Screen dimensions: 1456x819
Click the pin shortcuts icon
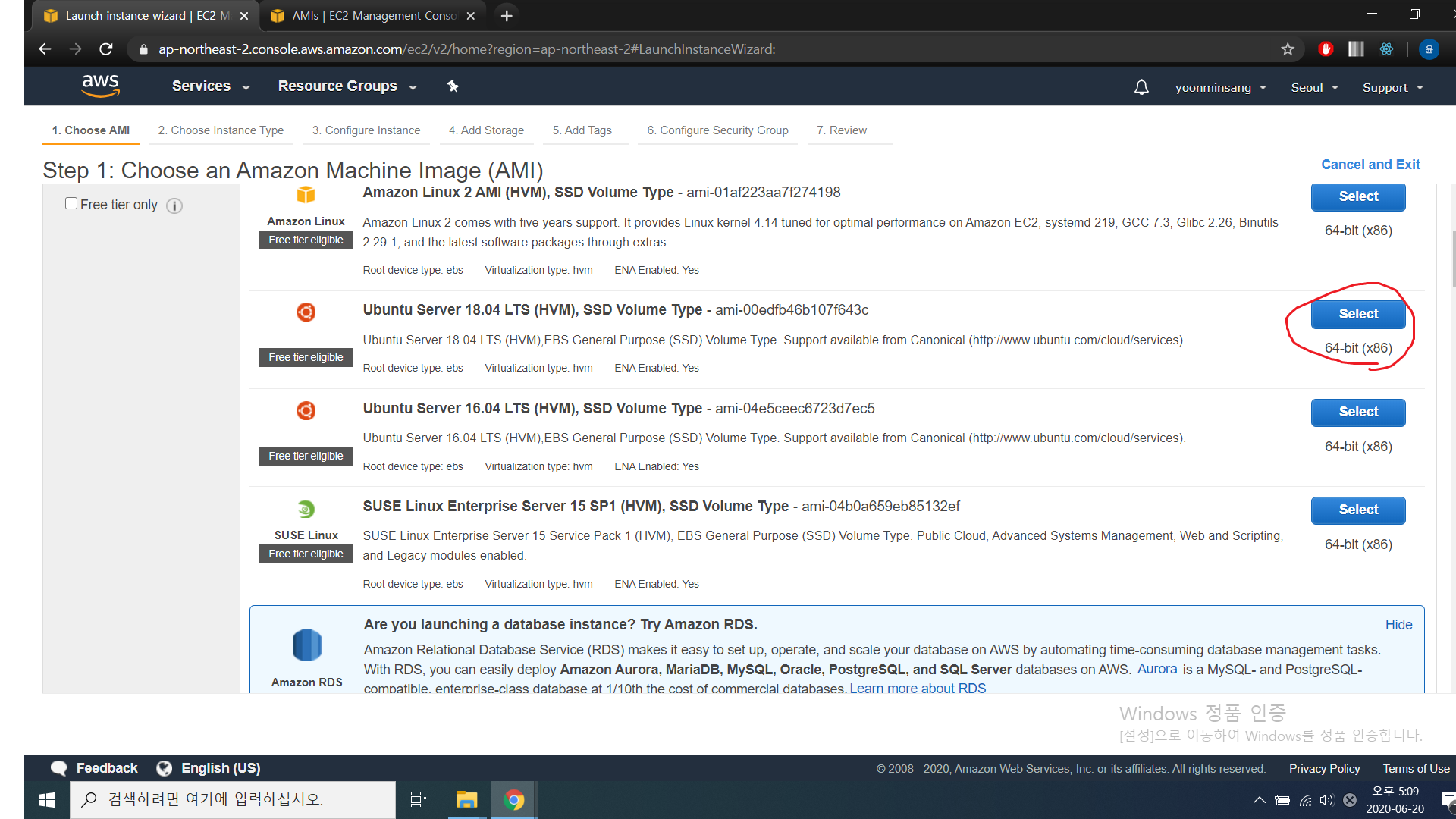(x=453, y=86)
